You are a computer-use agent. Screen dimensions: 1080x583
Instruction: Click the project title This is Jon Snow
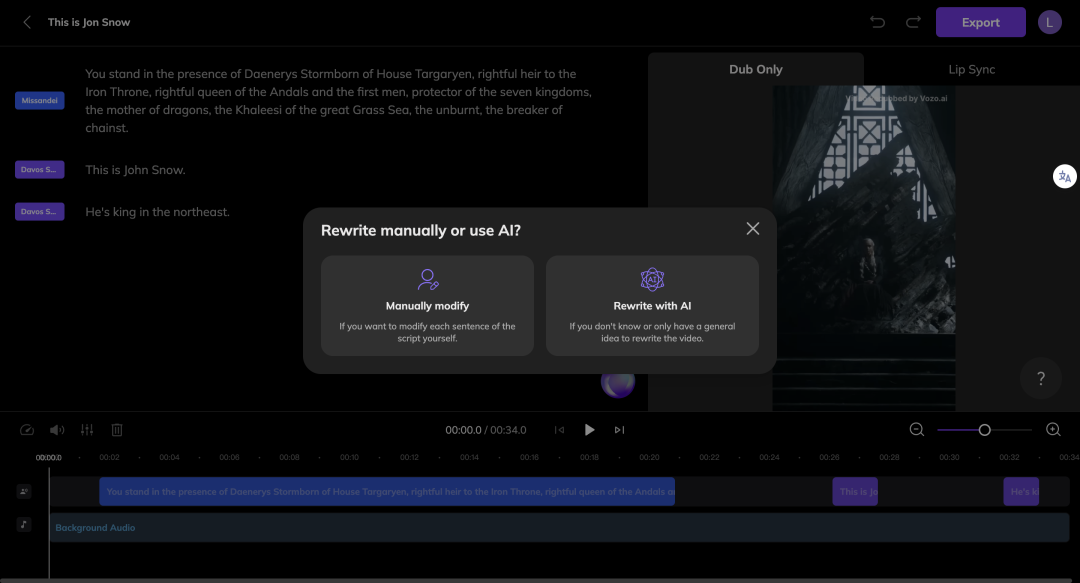89,22
